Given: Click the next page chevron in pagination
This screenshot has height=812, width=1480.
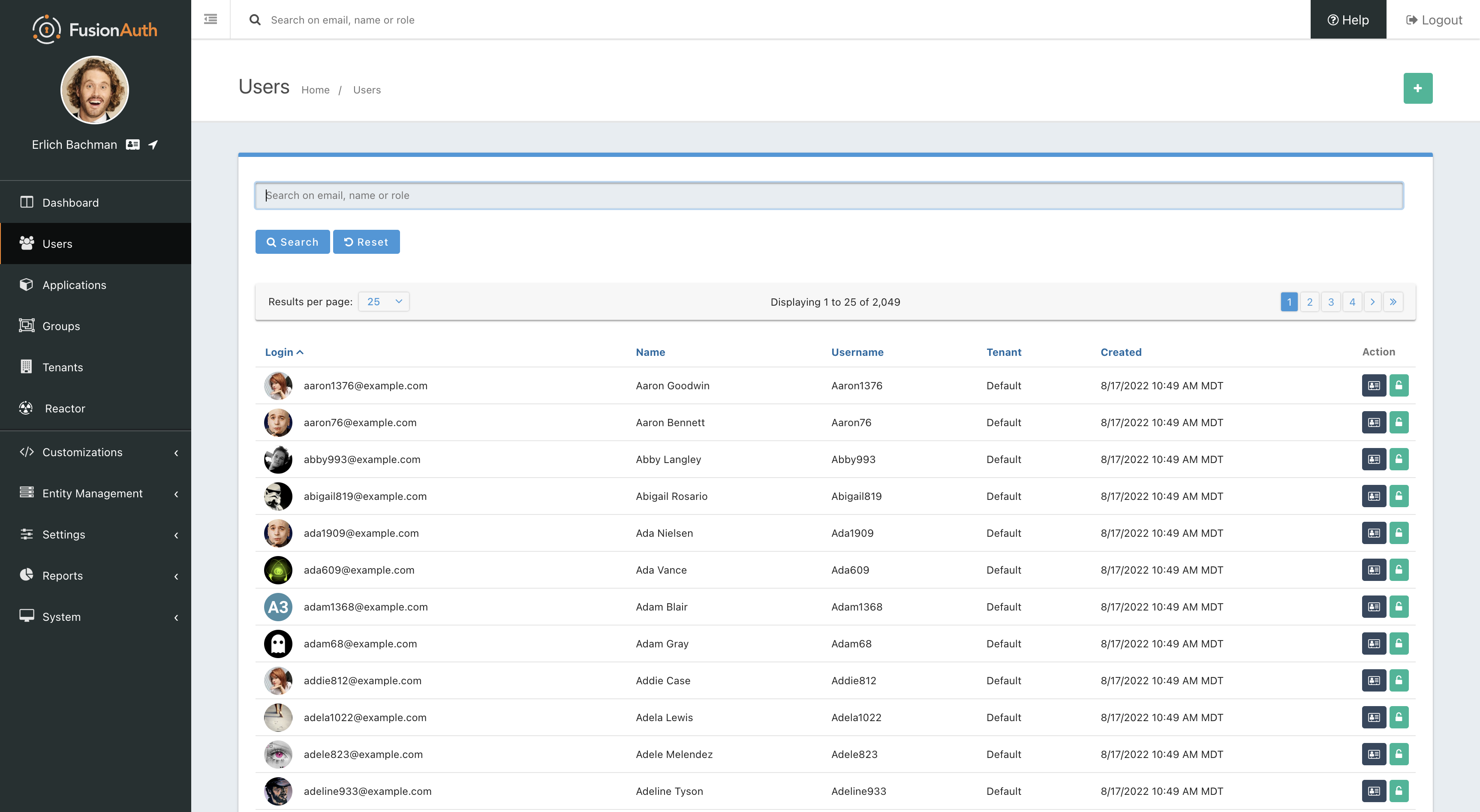Looking at the screenshot, I should 1372,302.
